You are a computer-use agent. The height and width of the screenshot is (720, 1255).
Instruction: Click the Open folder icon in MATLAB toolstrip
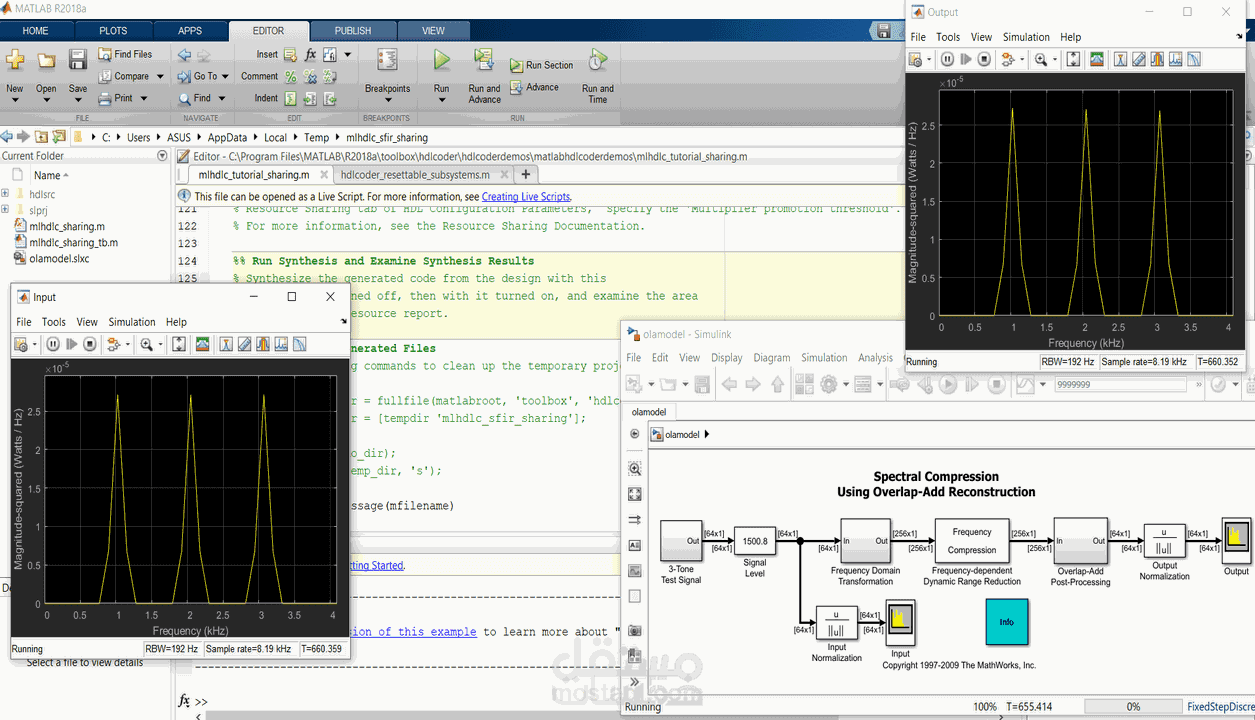pyautogui.click(x=46, y=61)
